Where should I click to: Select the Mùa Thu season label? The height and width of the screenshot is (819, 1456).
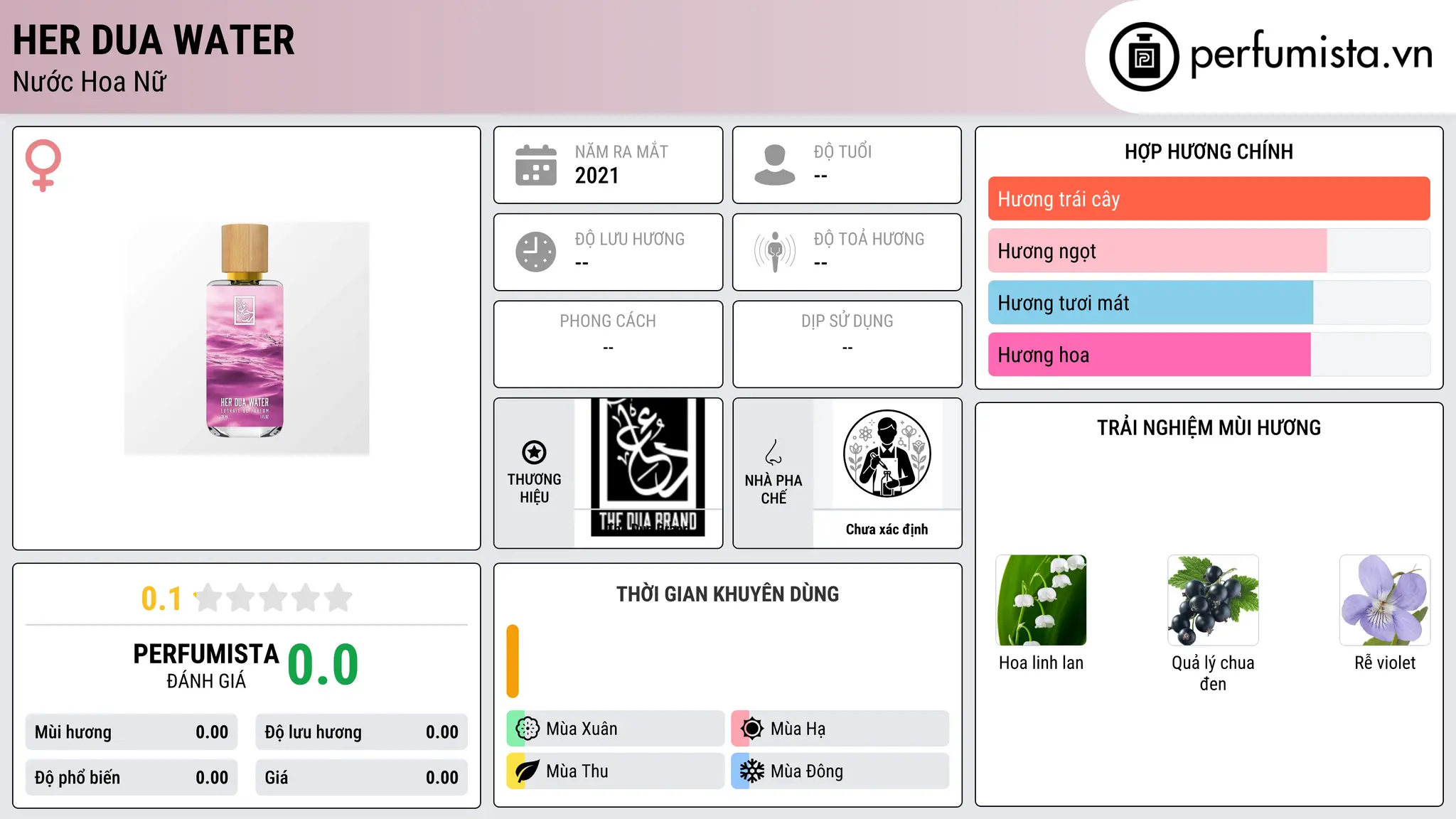577,771
